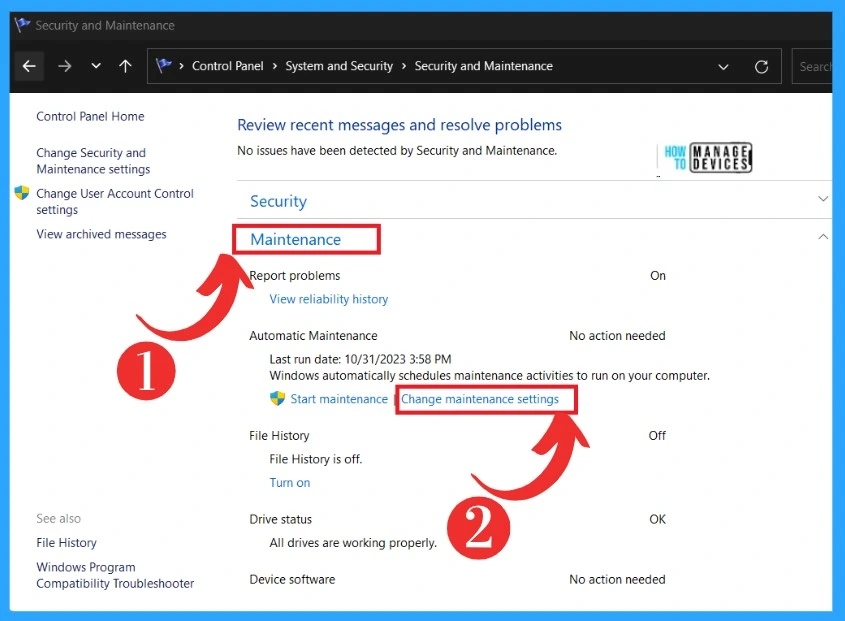845x621 pixels.
Task: Turn on File History
Action: point(290,482)
